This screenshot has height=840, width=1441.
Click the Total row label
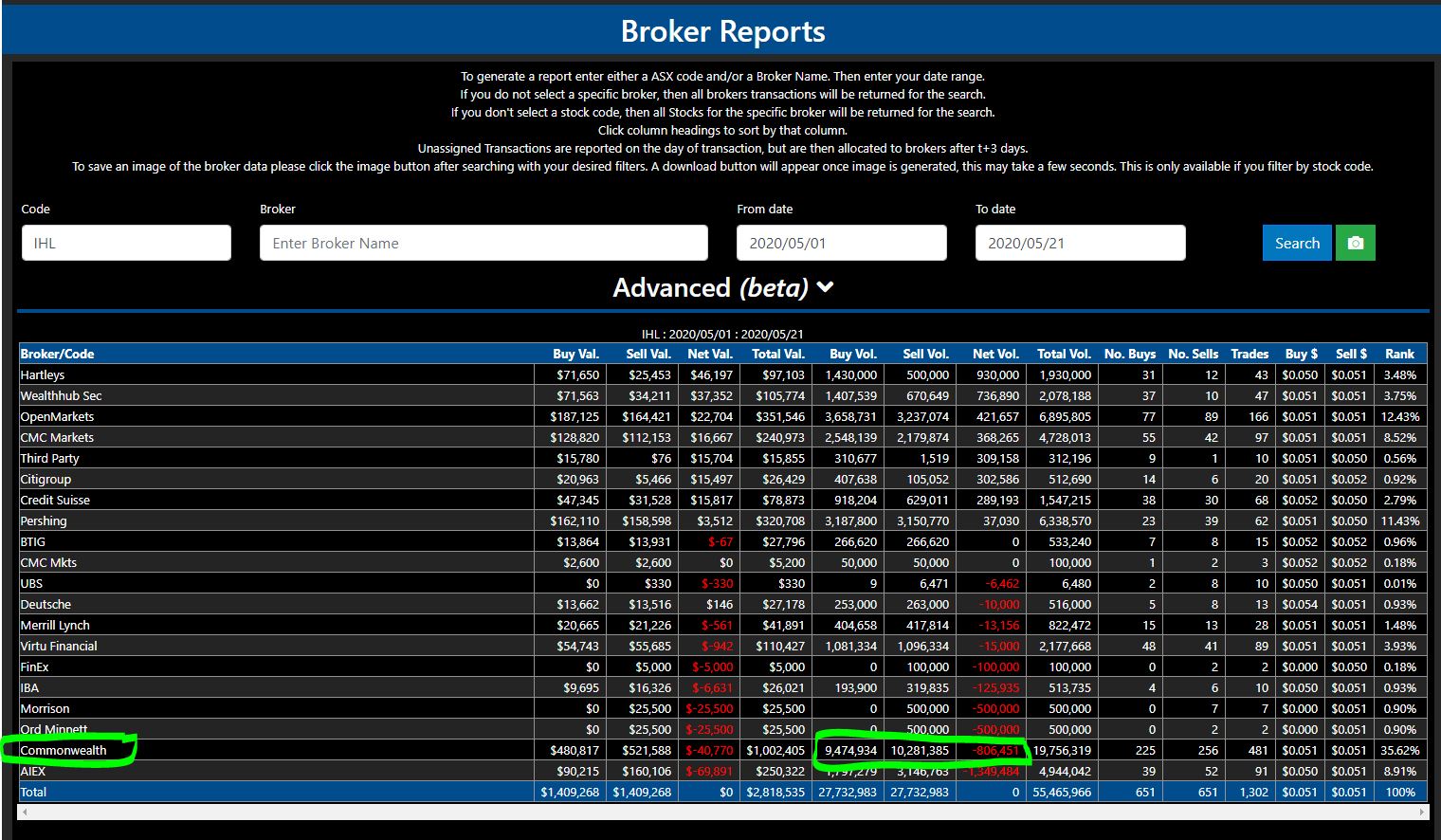(33, 792)
